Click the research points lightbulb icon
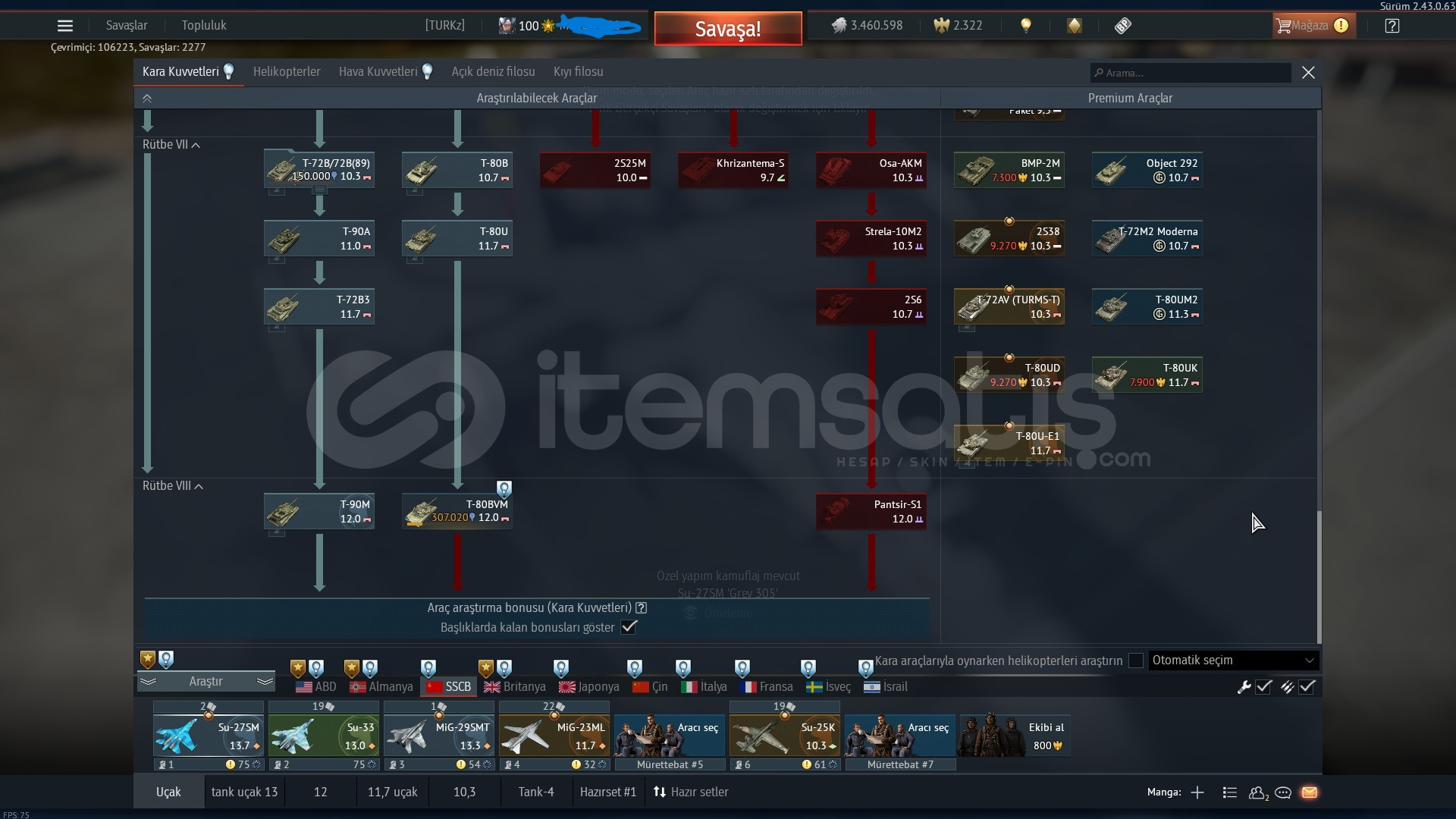Screen dimensions: 1456x819 point(1026,25)
